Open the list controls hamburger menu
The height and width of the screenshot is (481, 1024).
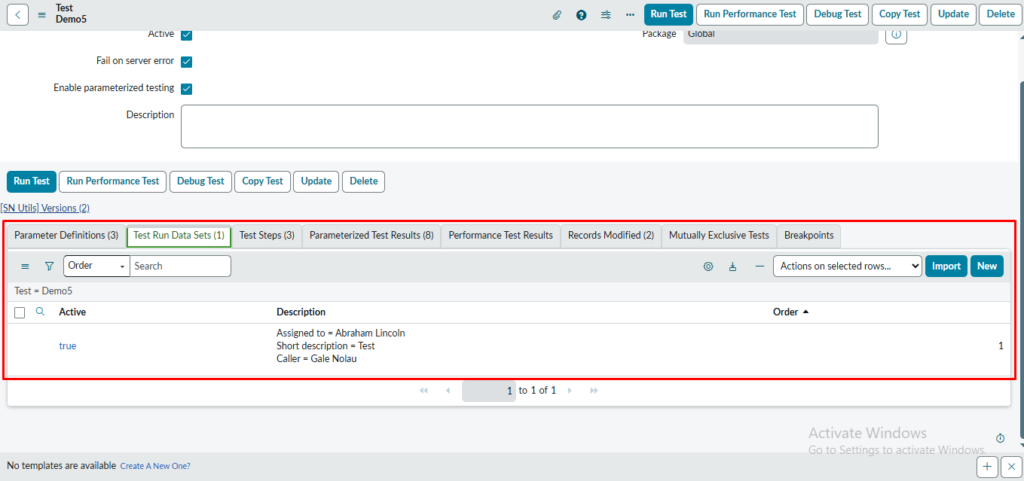[25, 267]
